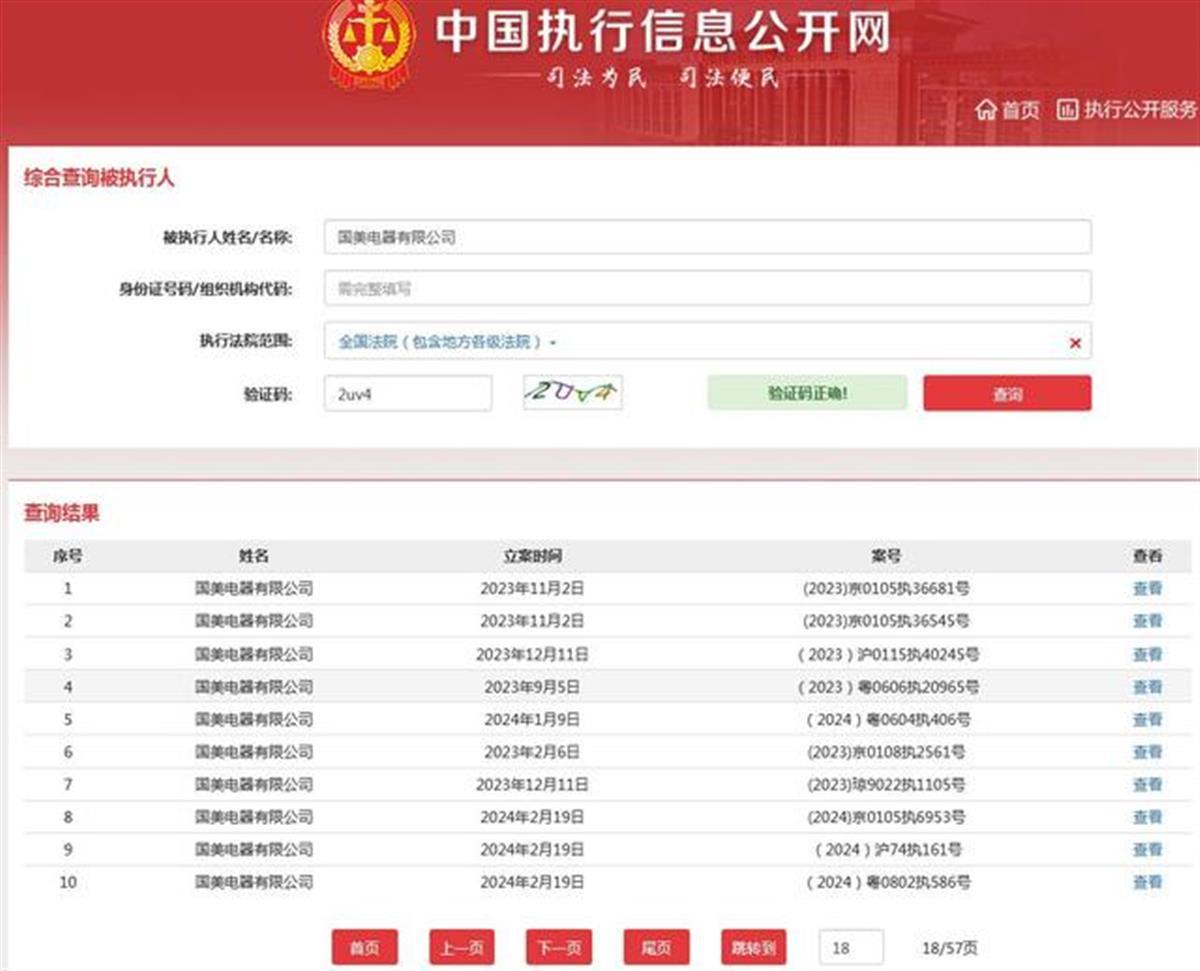The image size is (1200, 971).
Task: Advance to next page 下一页
Action: 559,947
